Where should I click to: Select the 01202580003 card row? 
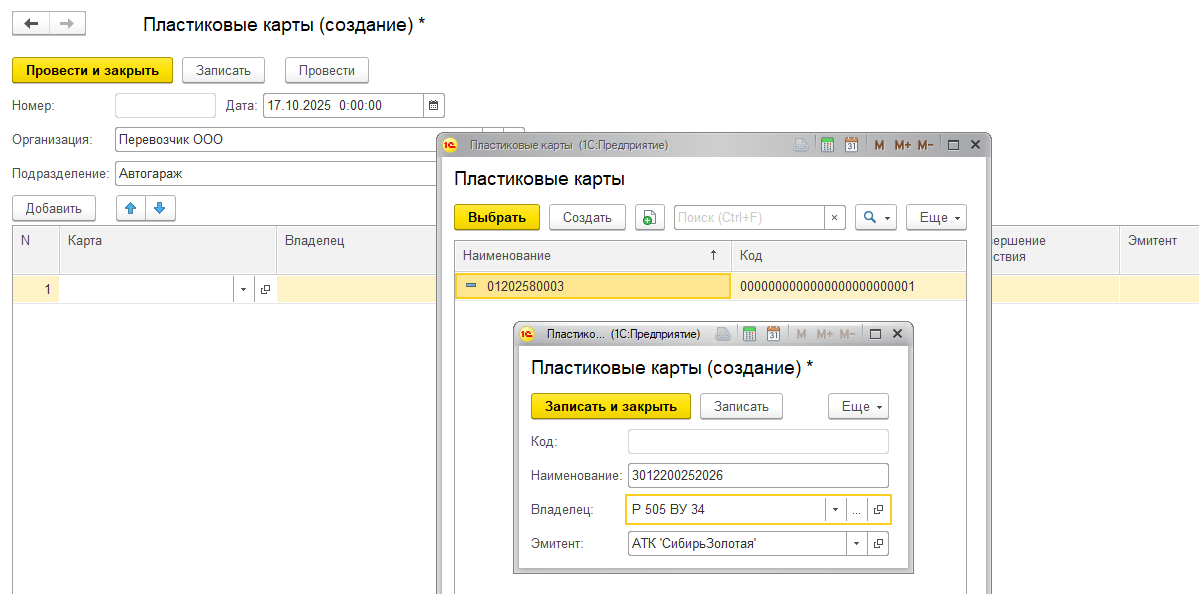(592, 287)
